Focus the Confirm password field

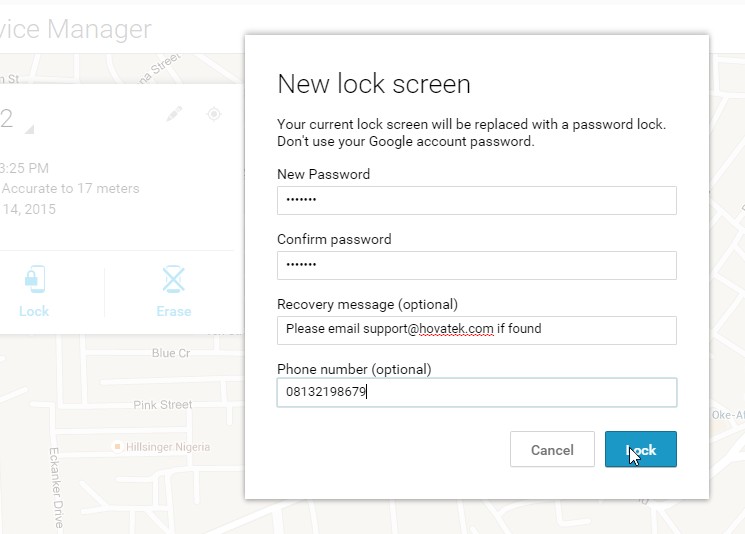[477, 265]
